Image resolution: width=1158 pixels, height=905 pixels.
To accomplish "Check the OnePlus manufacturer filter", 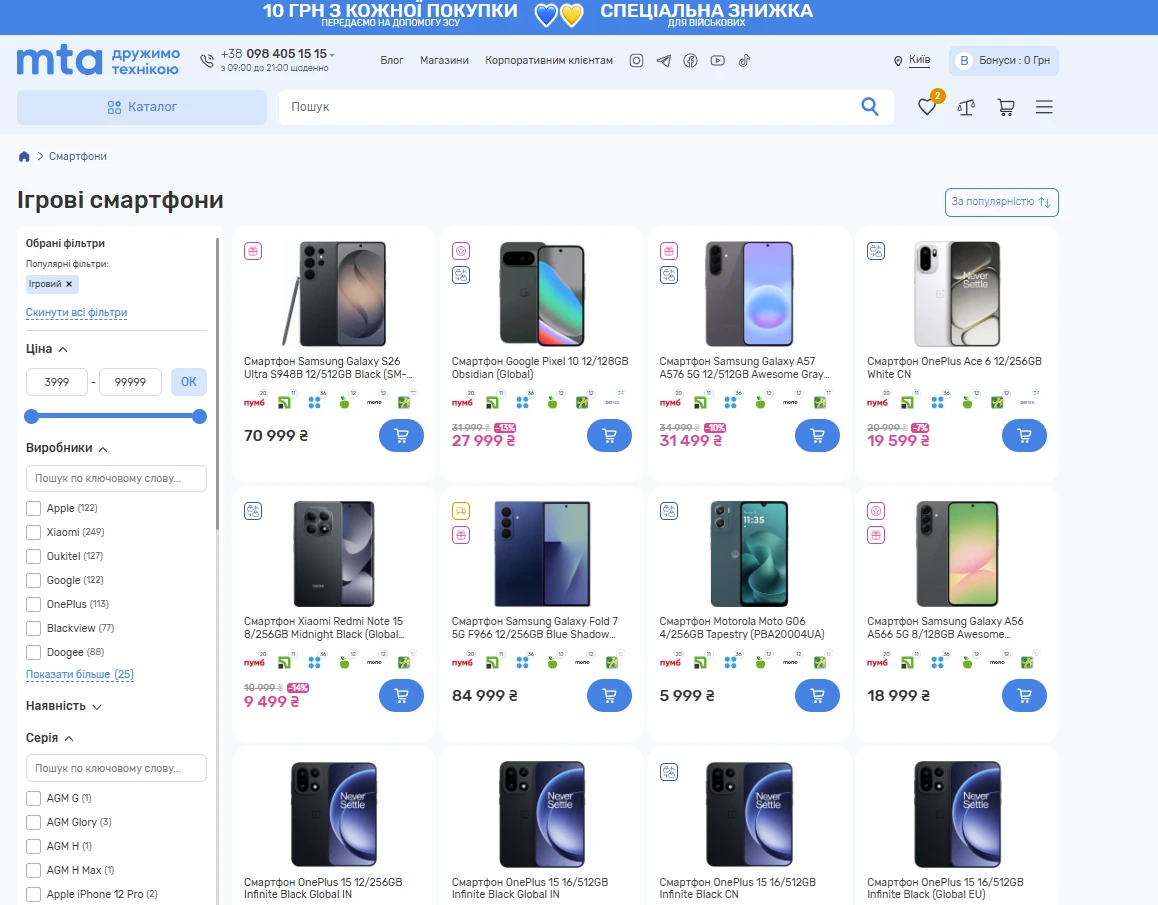I will [33, 604].
